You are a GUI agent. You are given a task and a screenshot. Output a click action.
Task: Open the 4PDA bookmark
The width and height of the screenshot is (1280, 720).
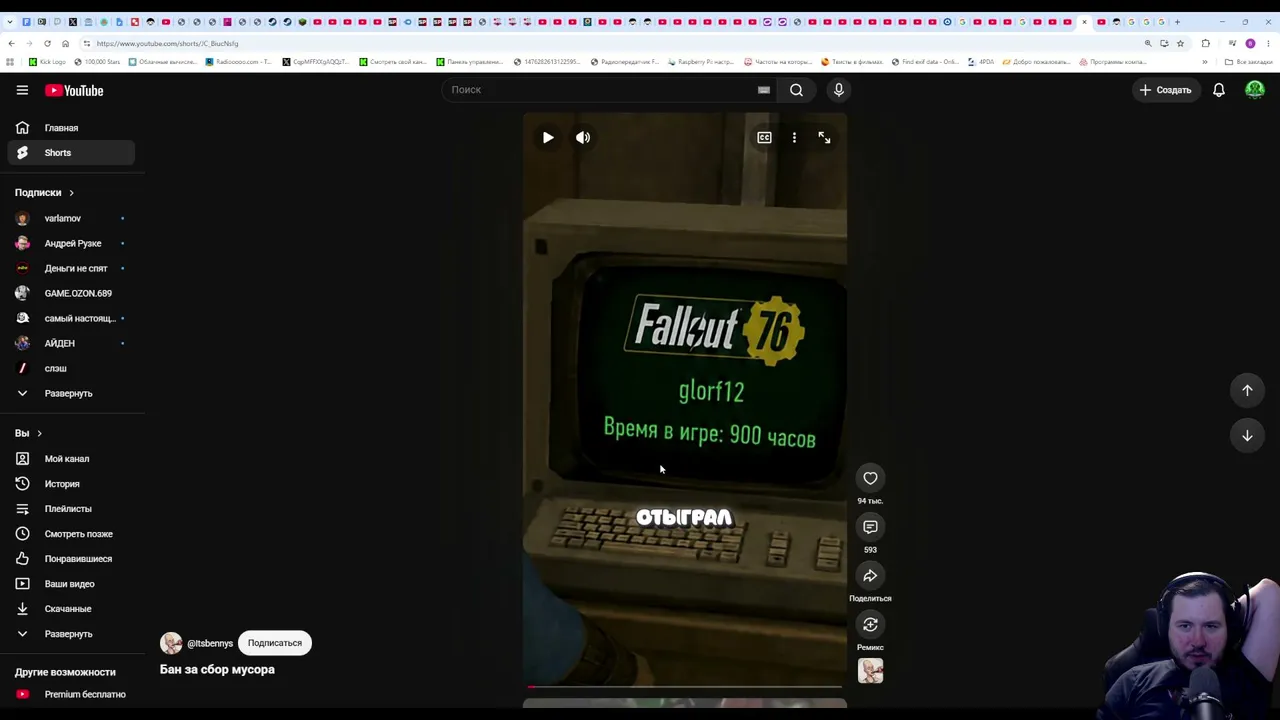pyautogui.click(x=981, y=62)
